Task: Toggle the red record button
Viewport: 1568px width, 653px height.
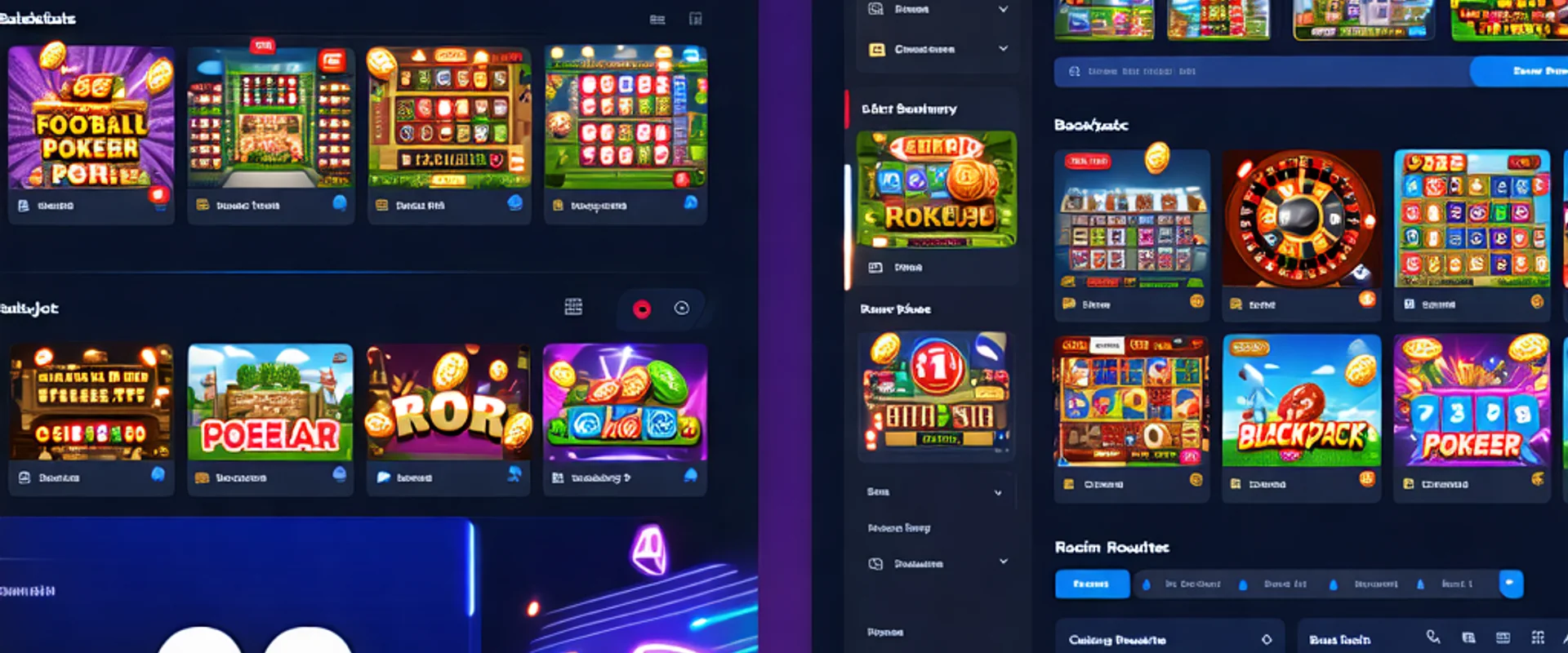Action: pos(642,309)
